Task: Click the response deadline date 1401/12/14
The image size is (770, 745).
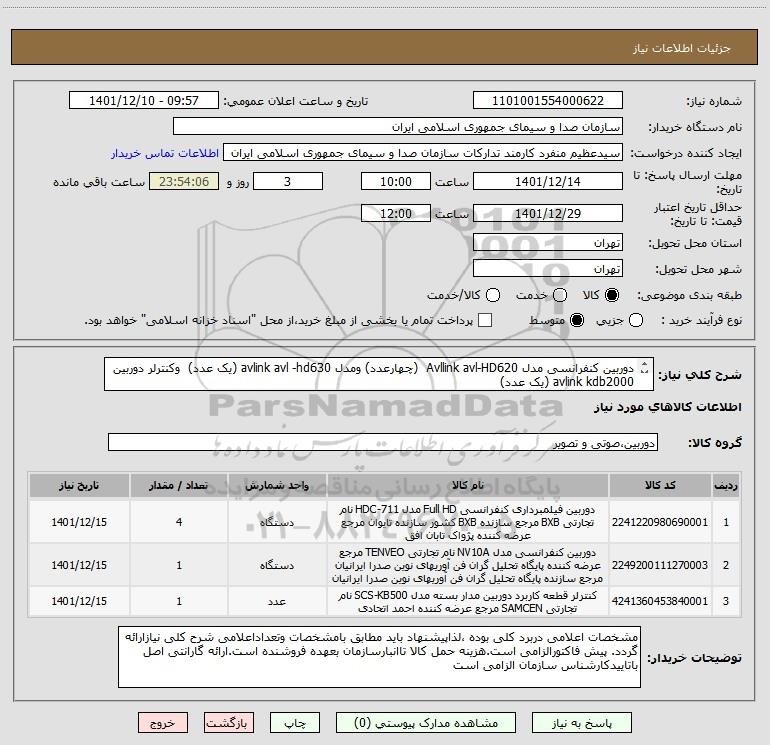Action: tap(548, 181)
